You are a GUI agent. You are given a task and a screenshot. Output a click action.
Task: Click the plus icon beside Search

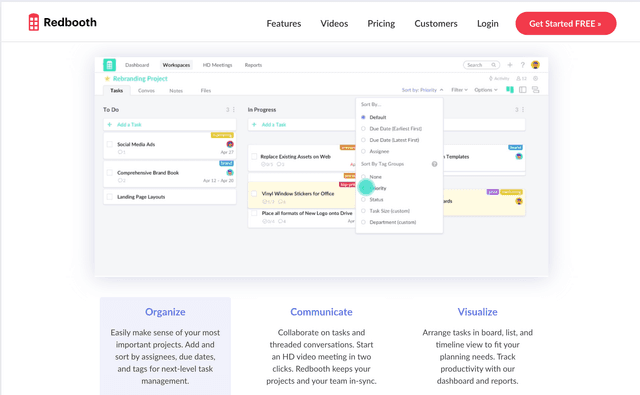coord(510,65)
